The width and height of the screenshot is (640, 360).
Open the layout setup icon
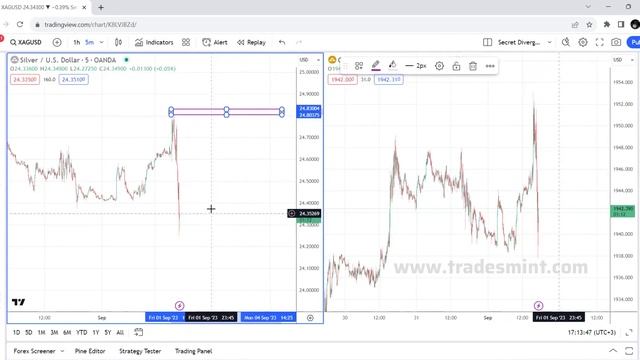coord(487,42)
